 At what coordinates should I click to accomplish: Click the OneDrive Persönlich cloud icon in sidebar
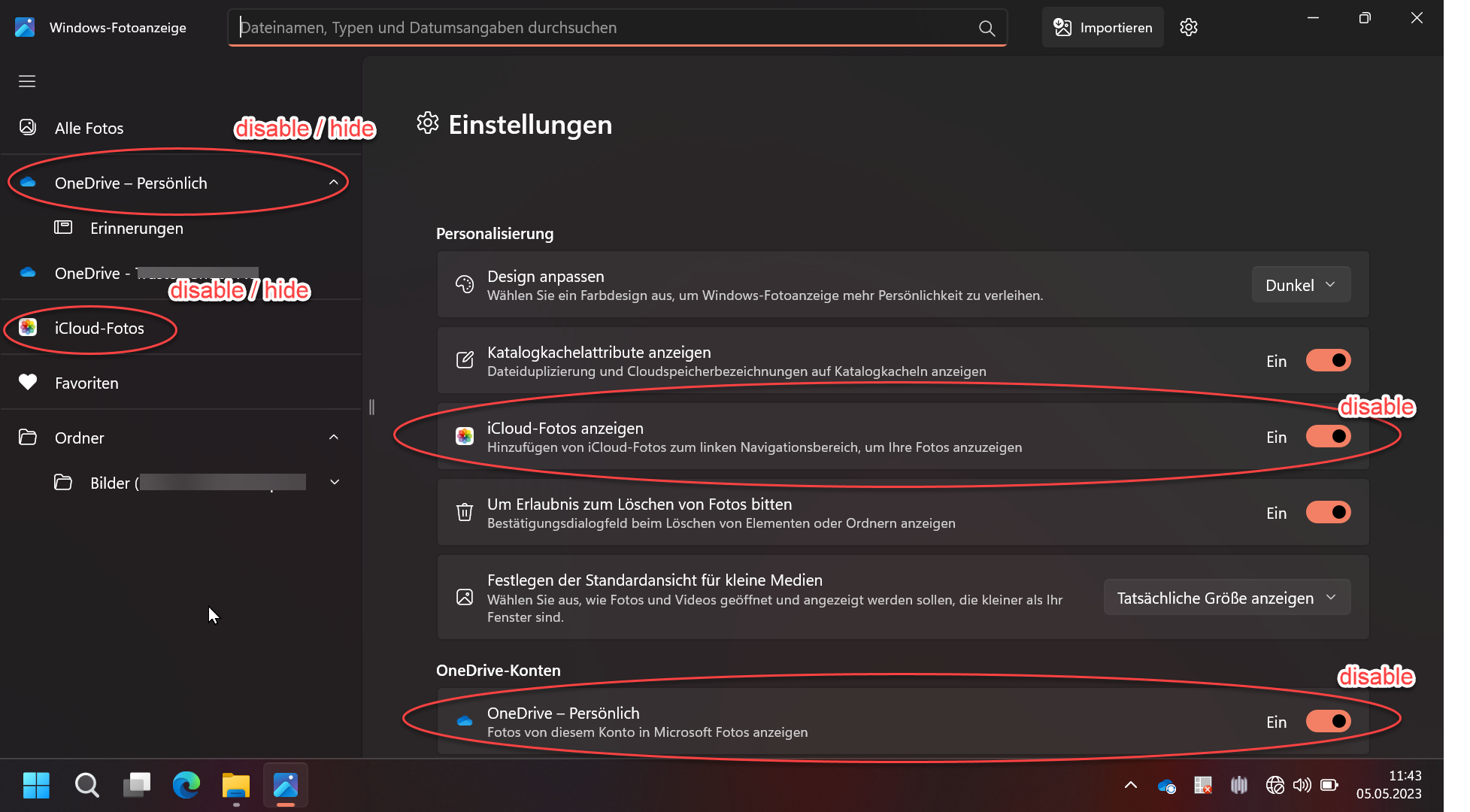[x=28, y=182]
